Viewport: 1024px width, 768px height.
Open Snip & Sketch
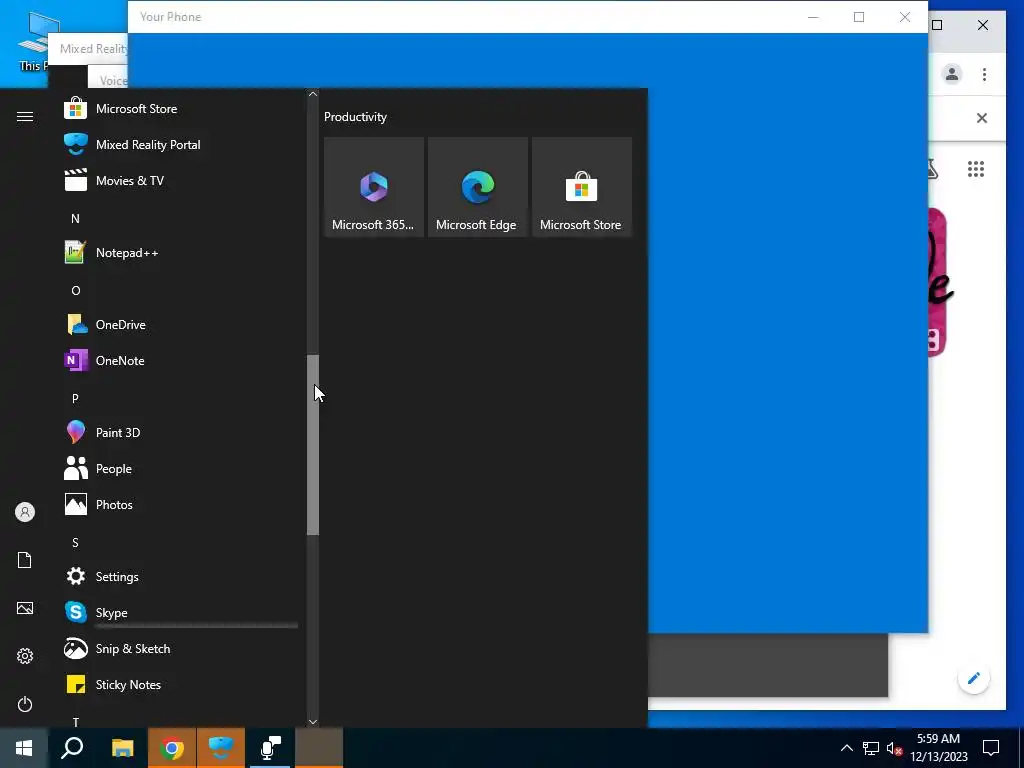coord(180,648)
